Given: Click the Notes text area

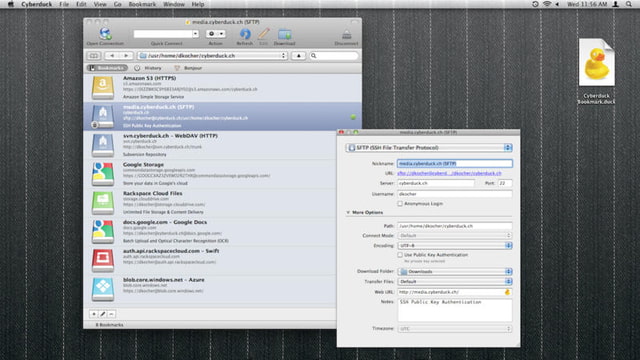Looking at the screenshot, I should click(x=455, y=310).
